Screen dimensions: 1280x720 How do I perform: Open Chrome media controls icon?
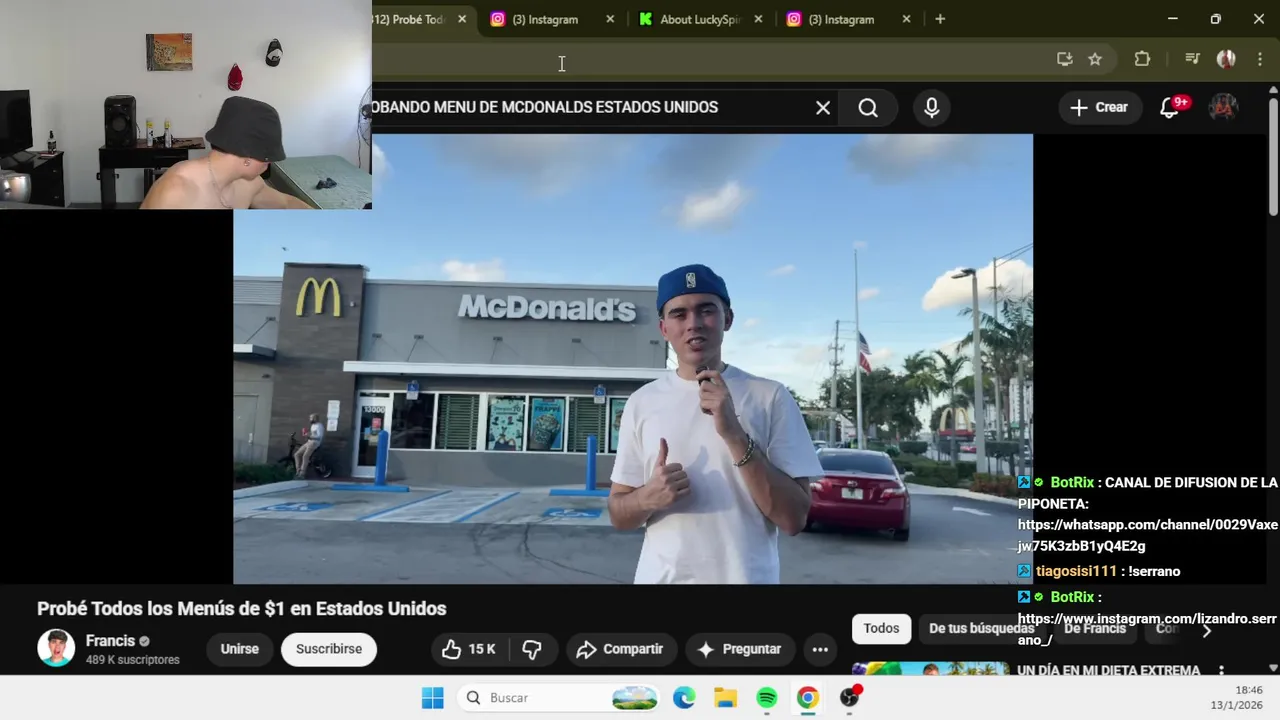click(1192, 59)
